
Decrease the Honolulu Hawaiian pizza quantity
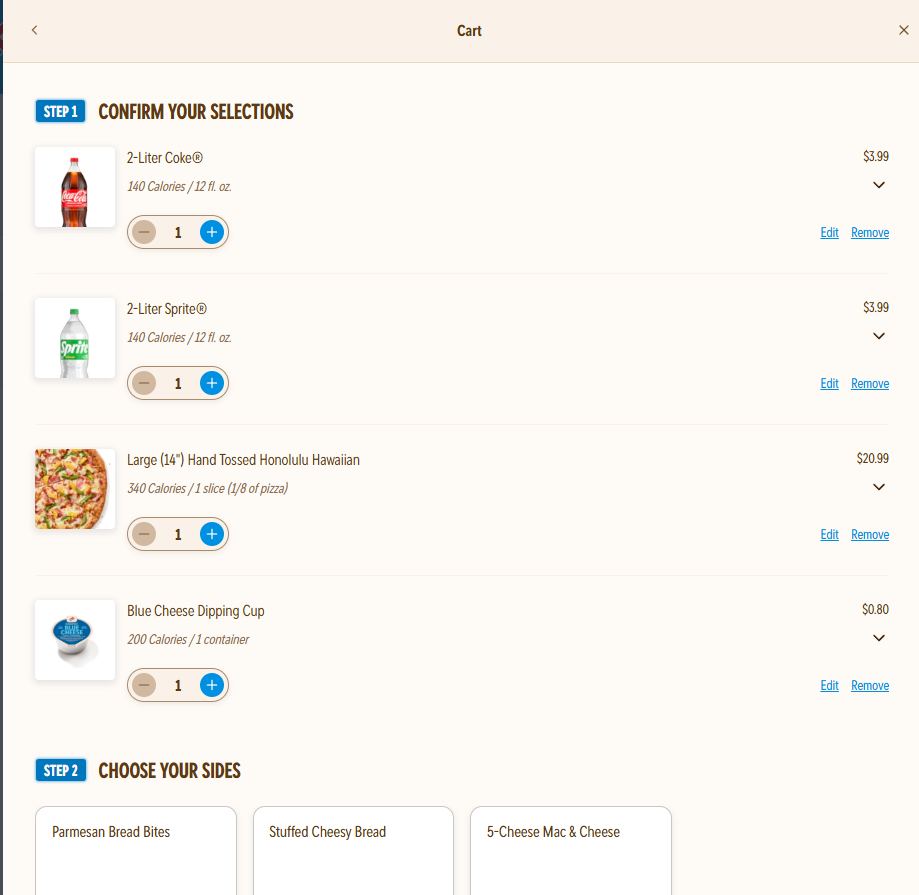(145, 534)
